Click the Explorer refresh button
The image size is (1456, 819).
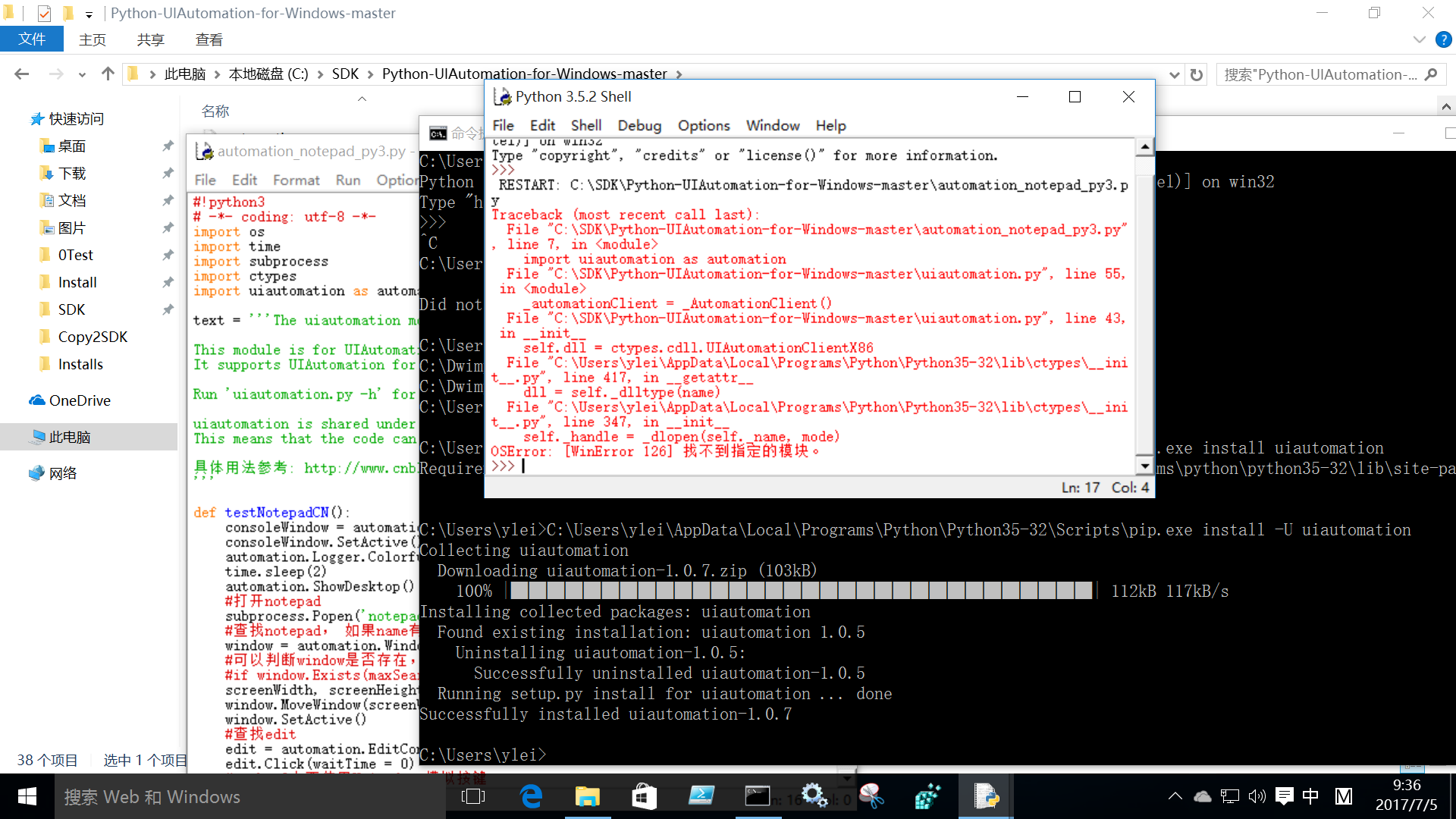[1196, 74]
